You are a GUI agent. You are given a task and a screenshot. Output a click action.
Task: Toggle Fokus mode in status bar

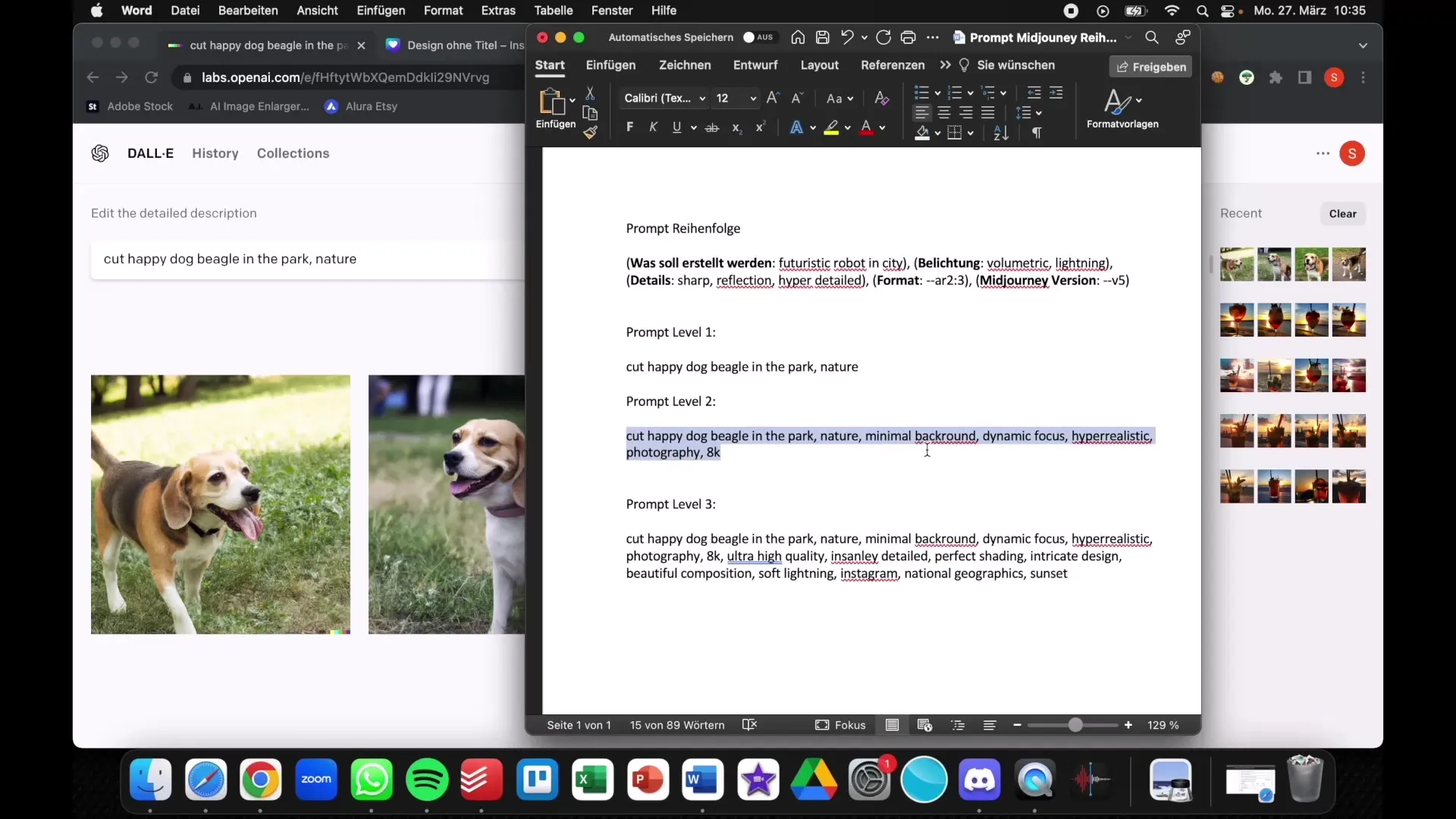(x=840, y=725)
